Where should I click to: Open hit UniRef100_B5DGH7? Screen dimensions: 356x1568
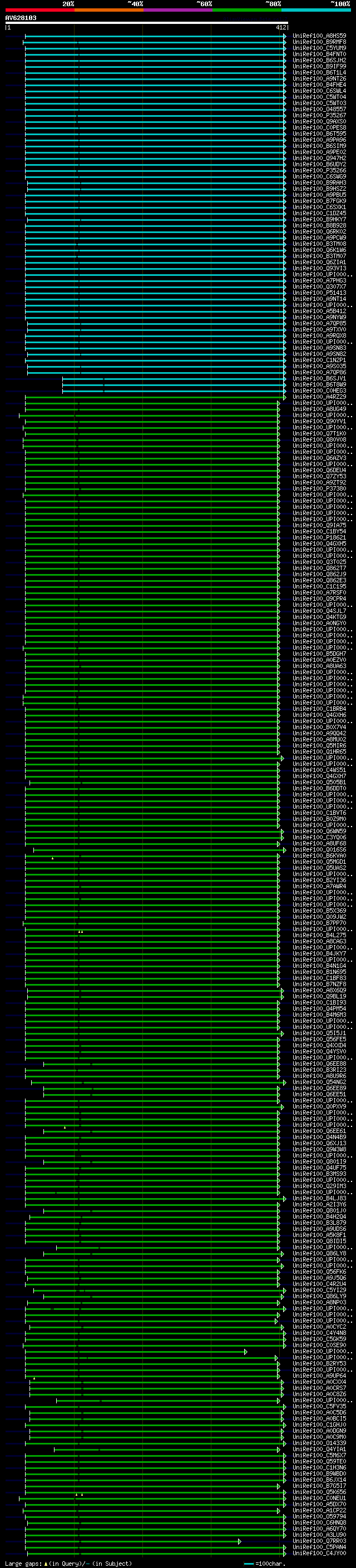click(319, 654)
